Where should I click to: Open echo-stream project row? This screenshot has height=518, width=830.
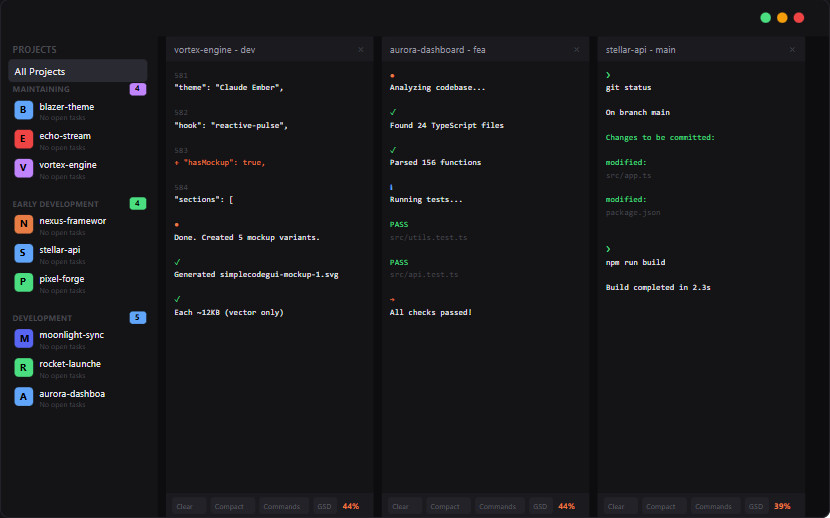79,140
